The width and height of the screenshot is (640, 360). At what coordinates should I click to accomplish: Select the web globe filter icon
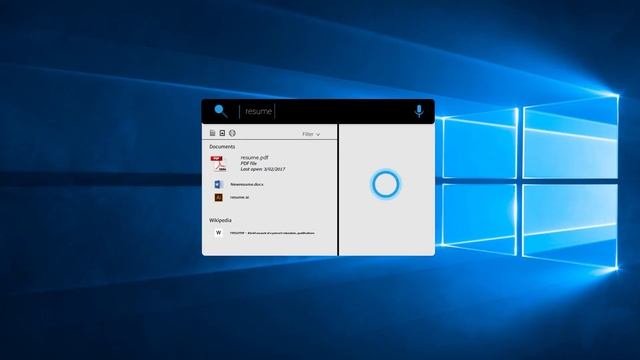232,133
